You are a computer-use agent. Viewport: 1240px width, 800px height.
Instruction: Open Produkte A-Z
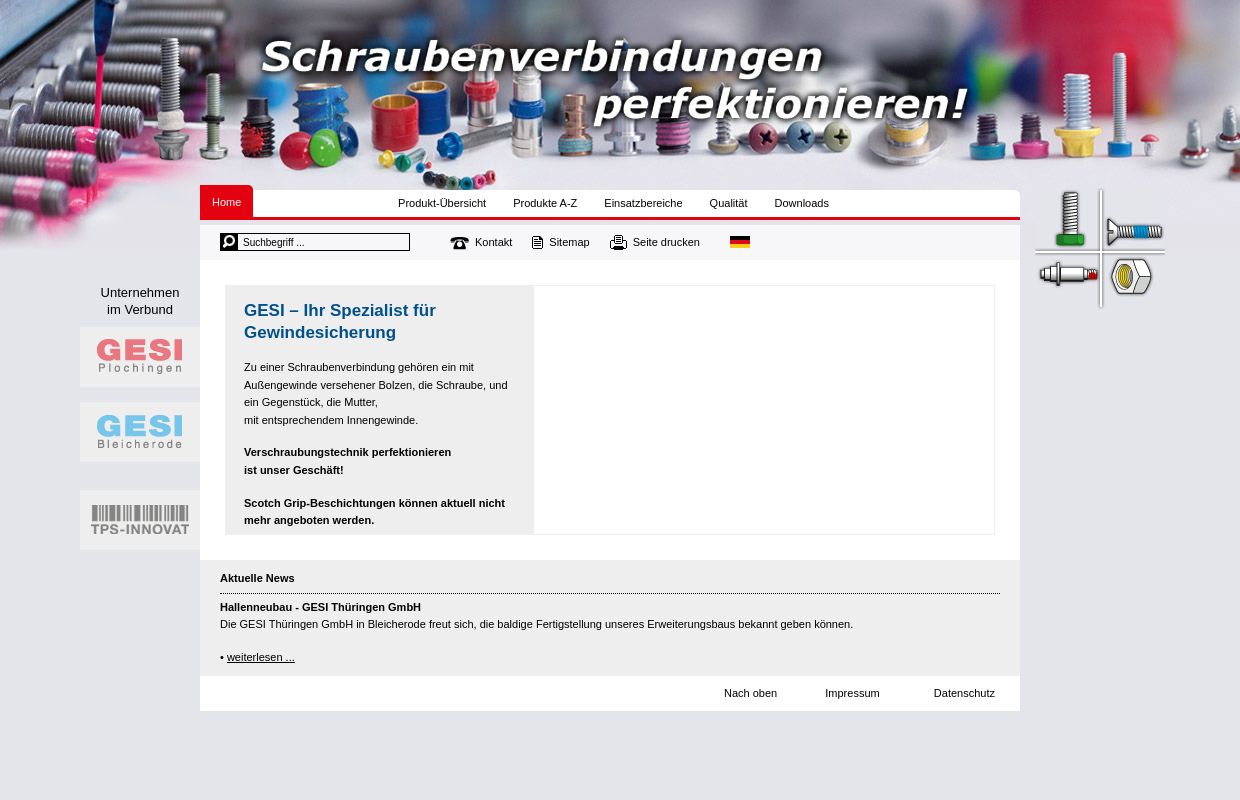pos(545,203)
